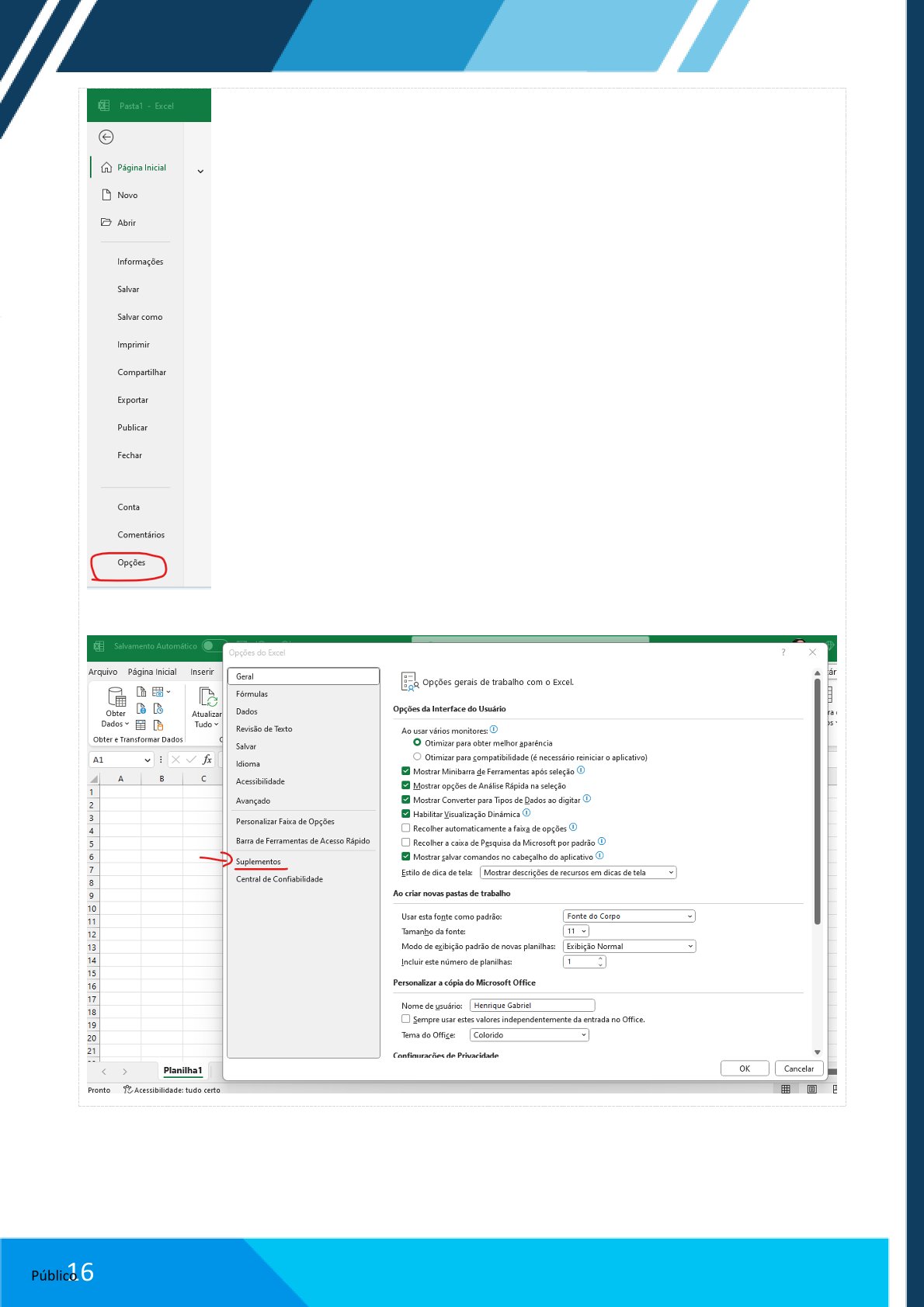The image size is (924, 1307).
Task: Select Otimizar para compatibilidade radio option
Action: (417, 756)
